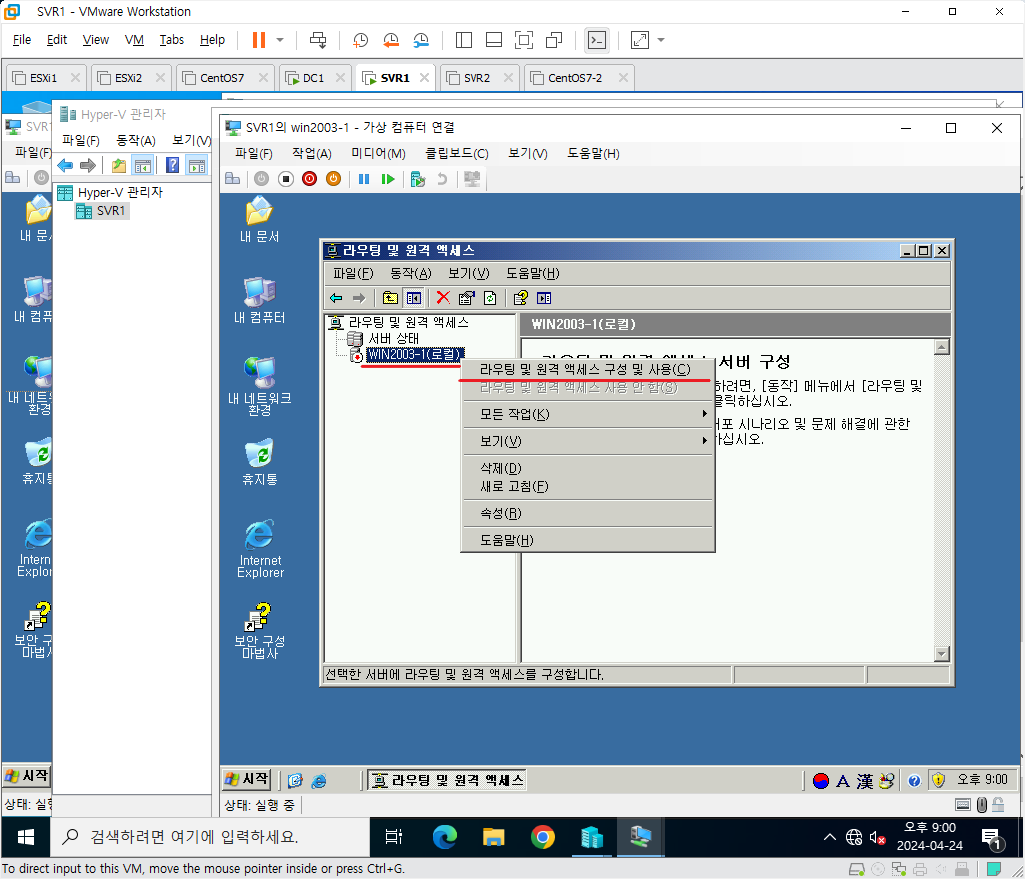Enter full screen mode from the VMware toolbar
Screen dimensions: 1025x879
(524, 40)
